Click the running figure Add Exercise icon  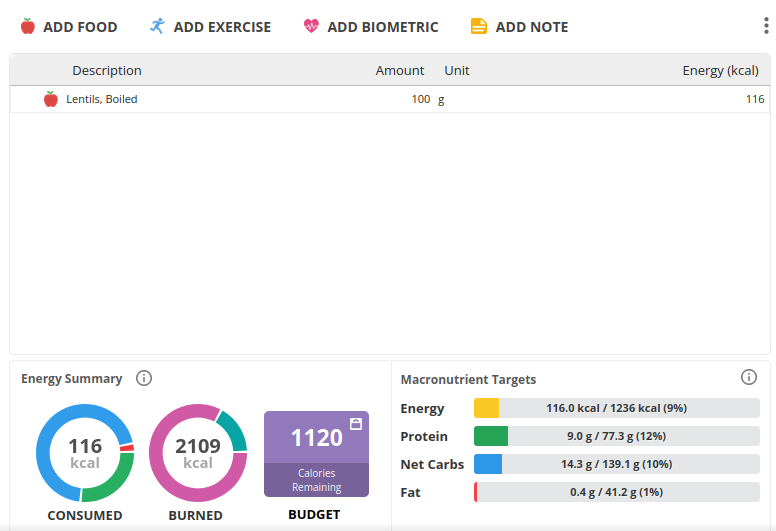(157, 26)
